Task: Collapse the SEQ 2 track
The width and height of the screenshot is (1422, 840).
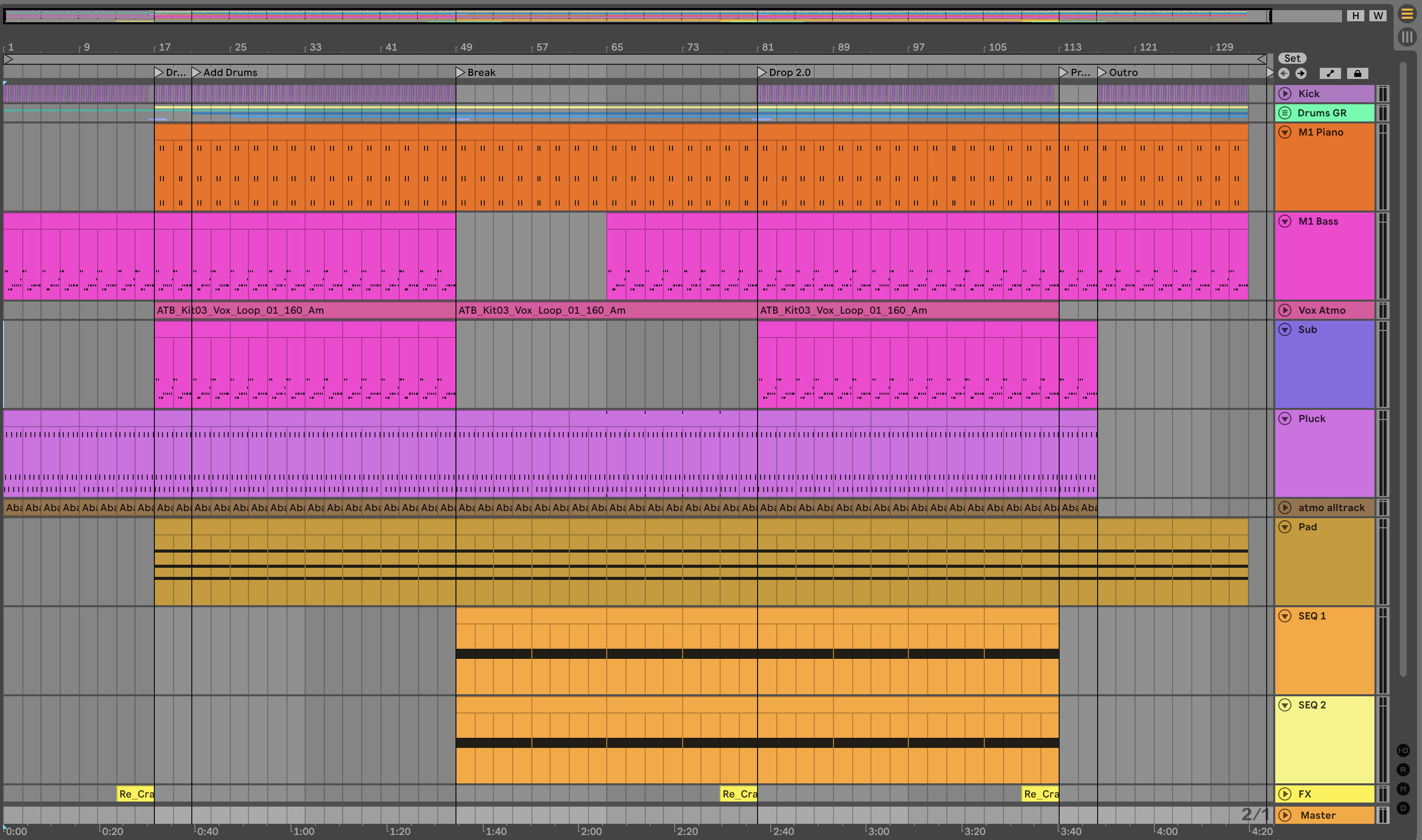Action: point(1285,705)
